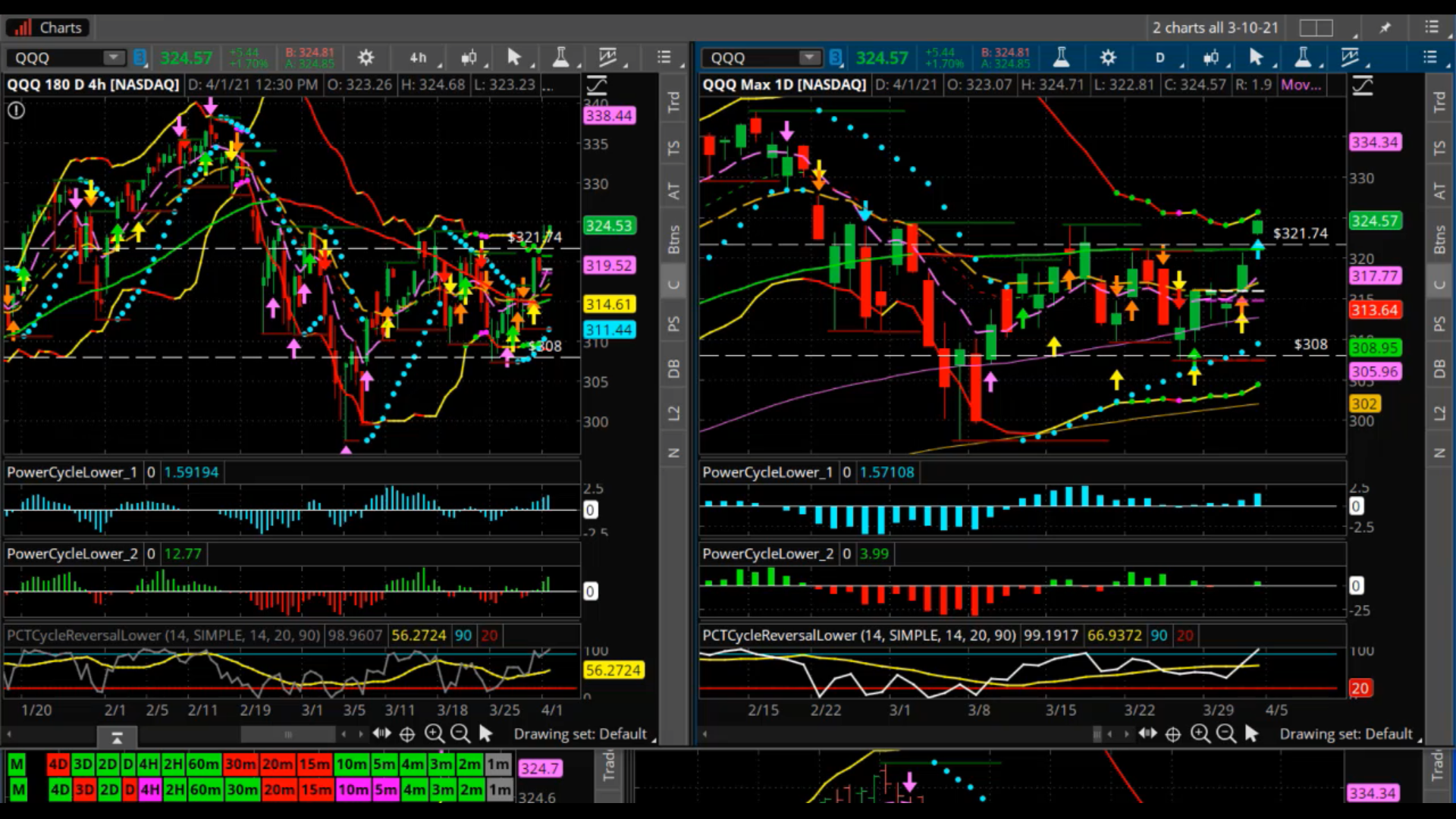Click the right chart's horizontal scrollbar thumb
The height and width of the screenshot is (819, 1456).
pos(1097,734)
